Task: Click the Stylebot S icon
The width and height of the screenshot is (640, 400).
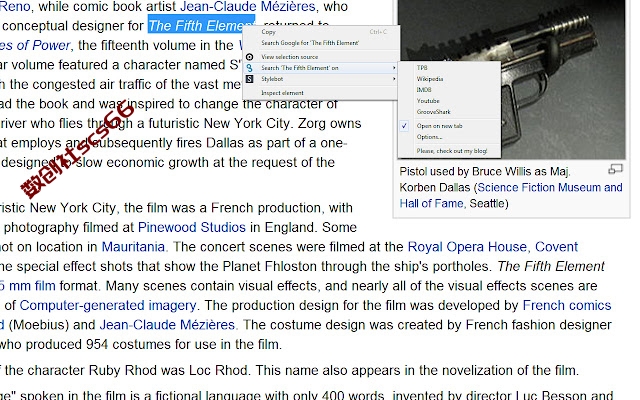Action: point(249,79)
